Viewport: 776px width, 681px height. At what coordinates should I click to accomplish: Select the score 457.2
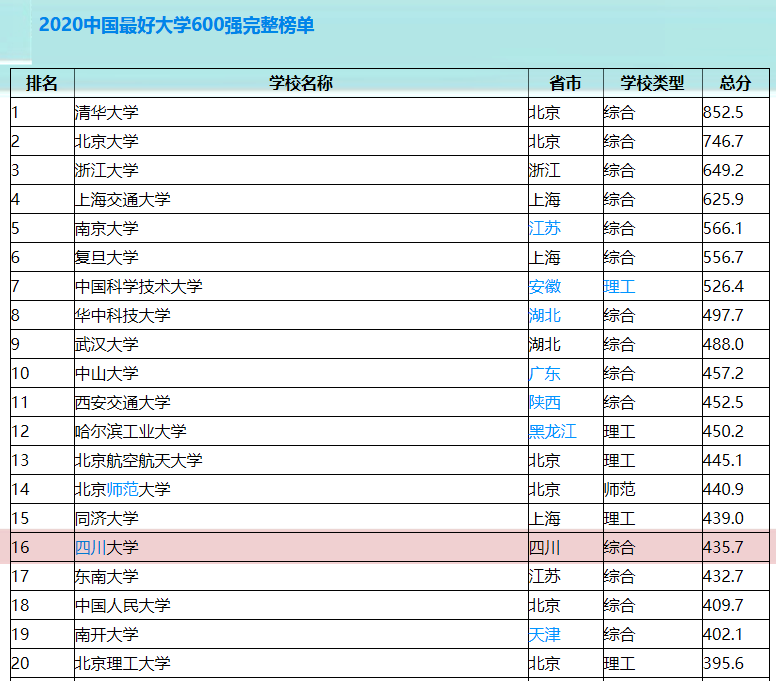click(x=723, y=374)
